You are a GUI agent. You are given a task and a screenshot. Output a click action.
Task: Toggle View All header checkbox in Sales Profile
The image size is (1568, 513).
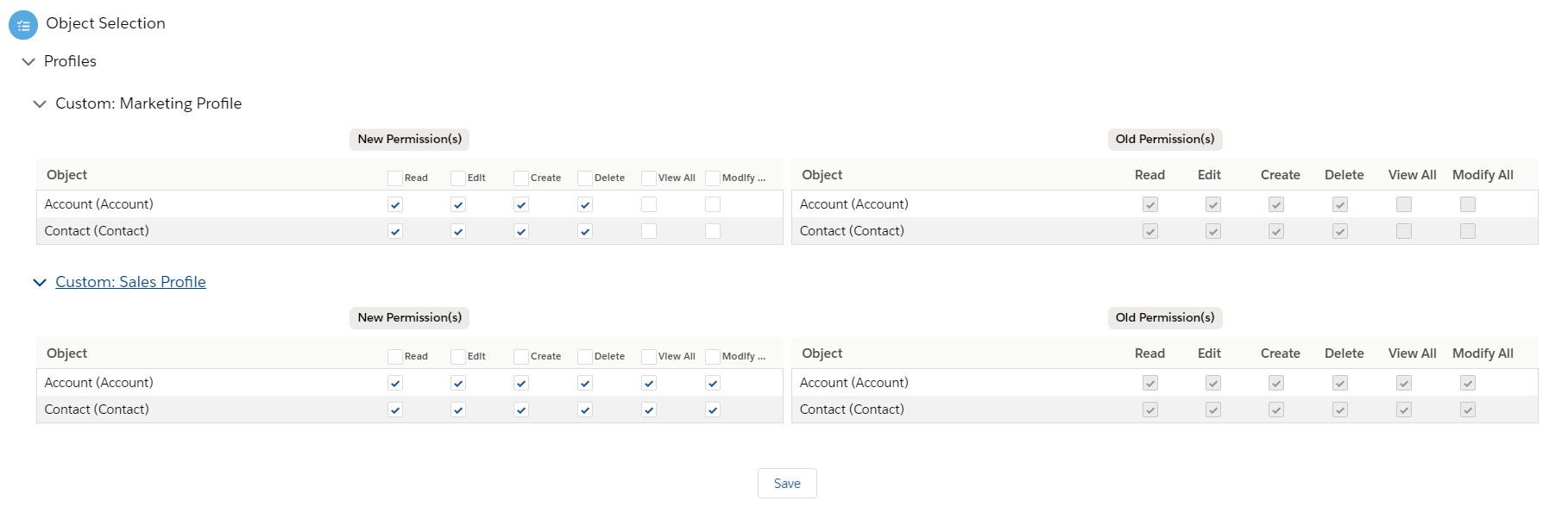pyautogui.click(x=649, y=357)
